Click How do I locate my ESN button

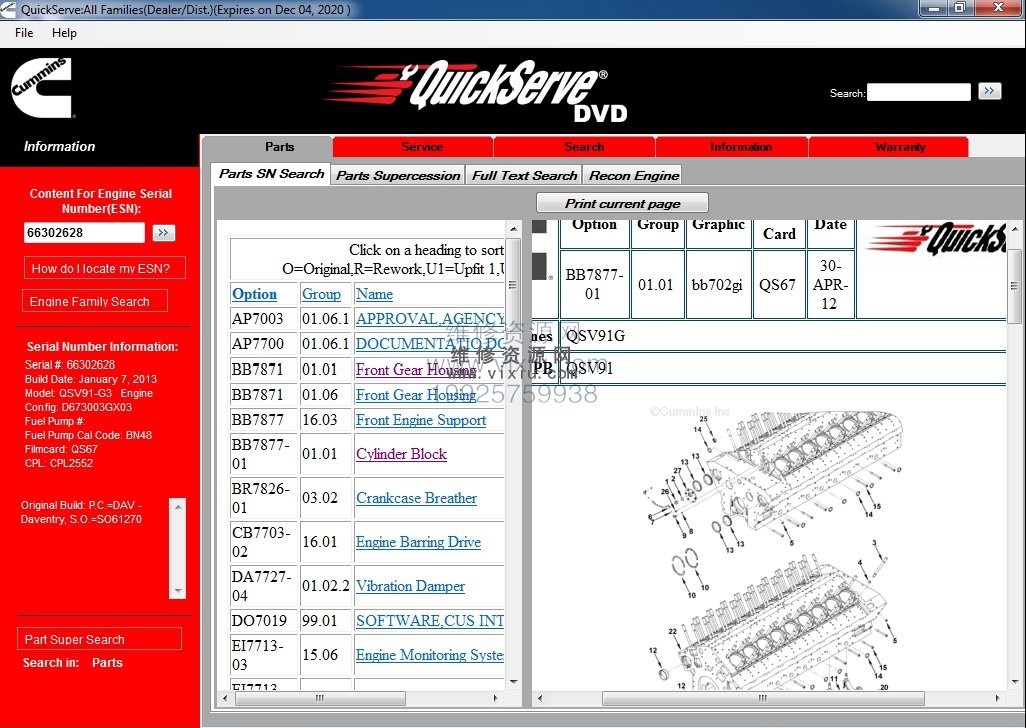coord(105,268)
